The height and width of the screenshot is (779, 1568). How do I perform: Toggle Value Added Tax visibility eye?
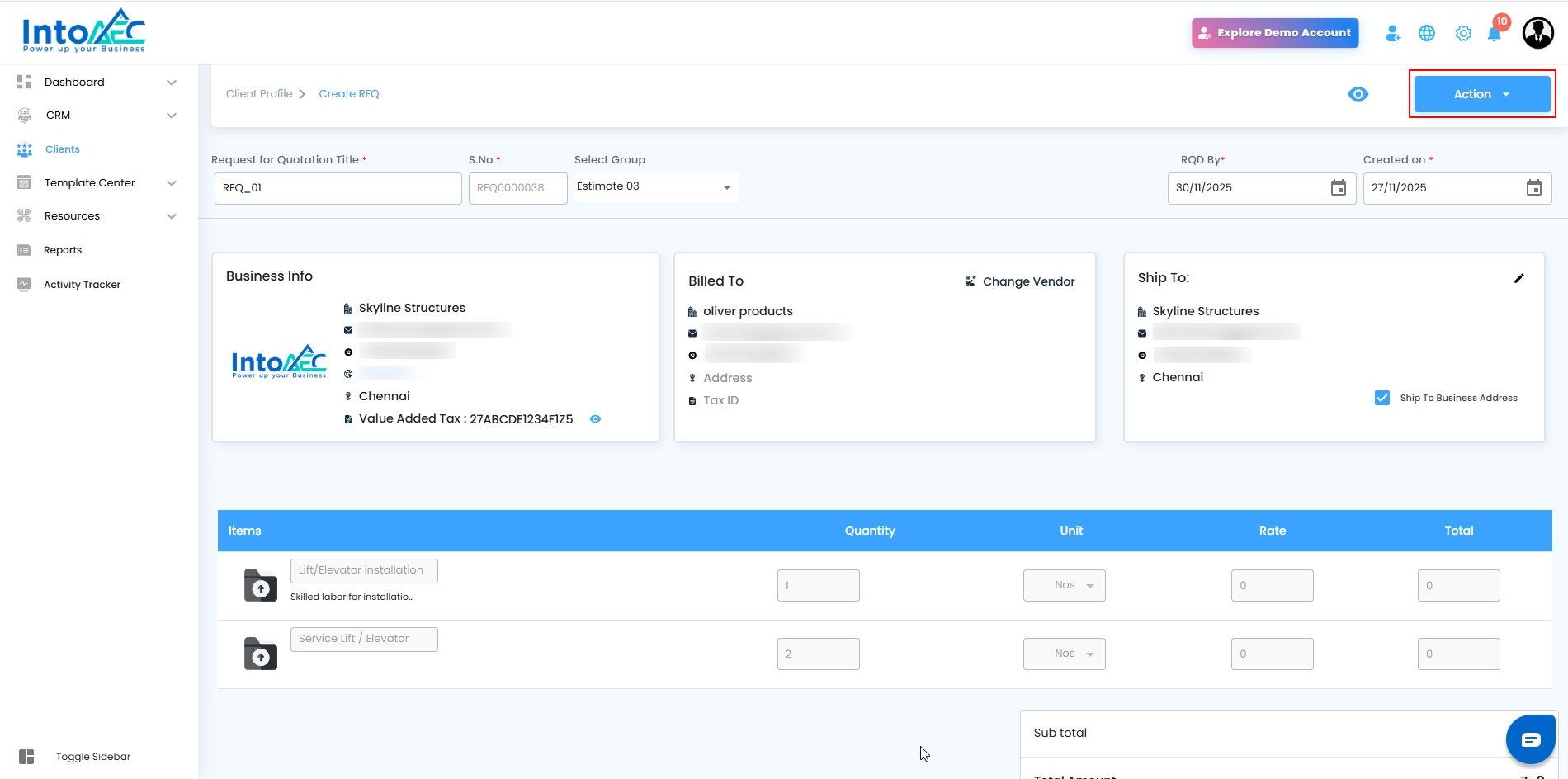[x=595, y=419]
